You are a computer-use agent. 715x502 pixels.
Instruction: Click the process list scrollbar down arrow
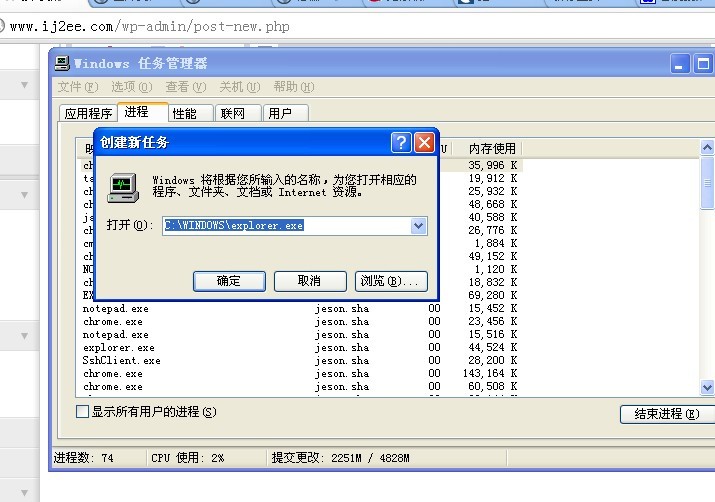pos(707,388)
